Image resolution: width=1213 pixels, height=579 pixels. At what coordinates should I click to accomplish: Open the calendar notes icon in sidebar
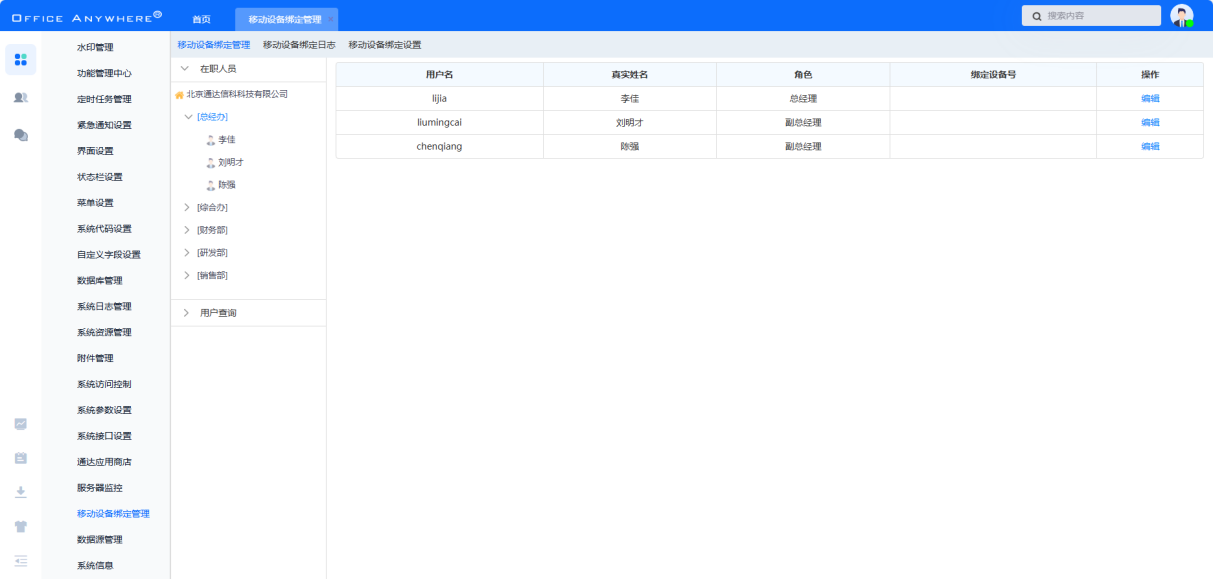coord(20,458)
